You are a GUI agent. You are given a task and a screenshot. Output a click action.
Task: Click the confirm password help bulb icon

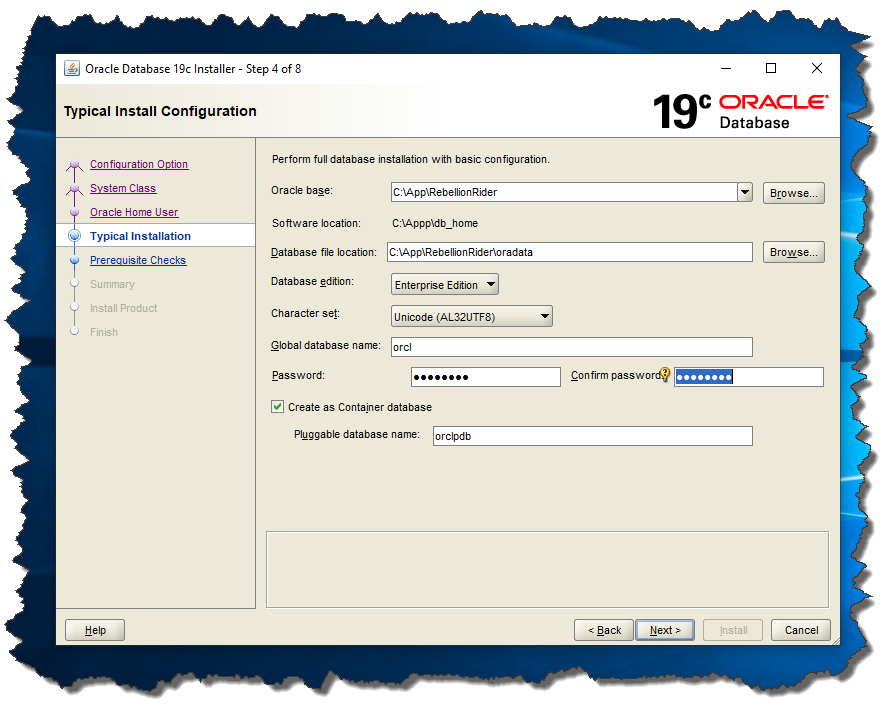pyautogui.click(x=667, y=373)
